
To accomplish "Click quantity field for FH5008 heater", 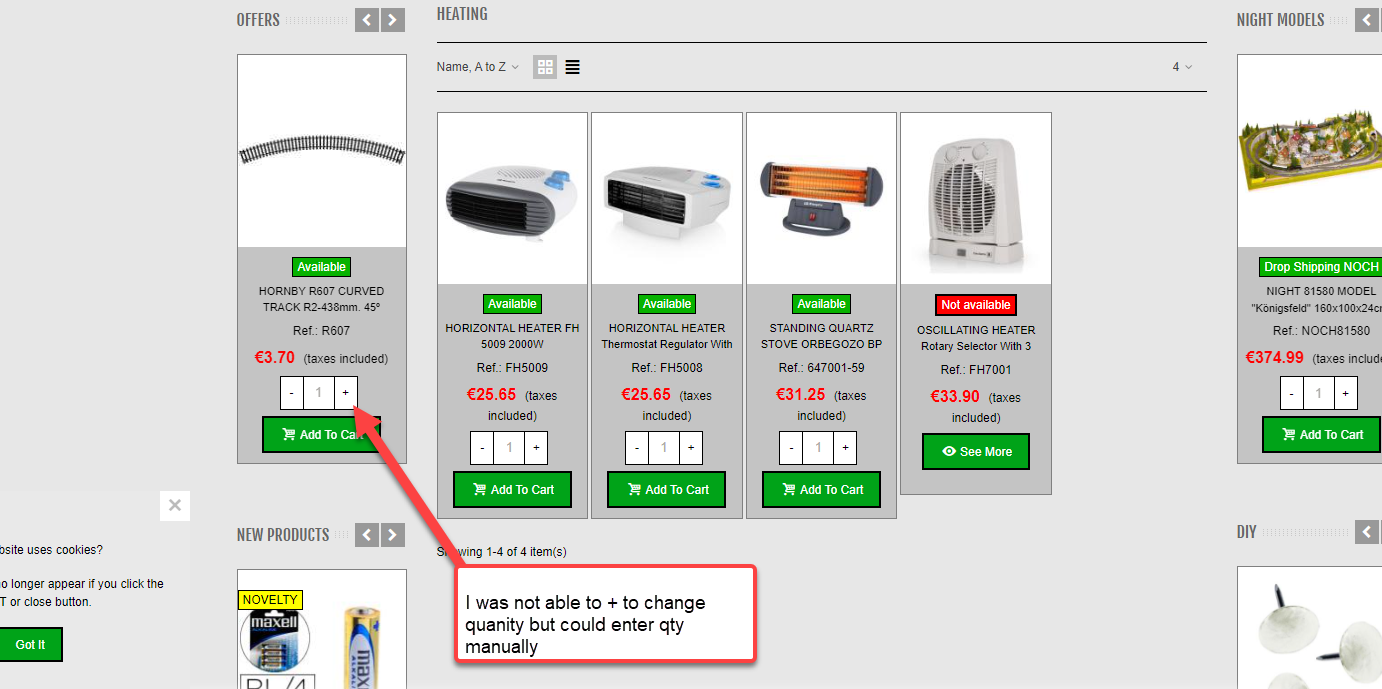I will pos(664,448).
